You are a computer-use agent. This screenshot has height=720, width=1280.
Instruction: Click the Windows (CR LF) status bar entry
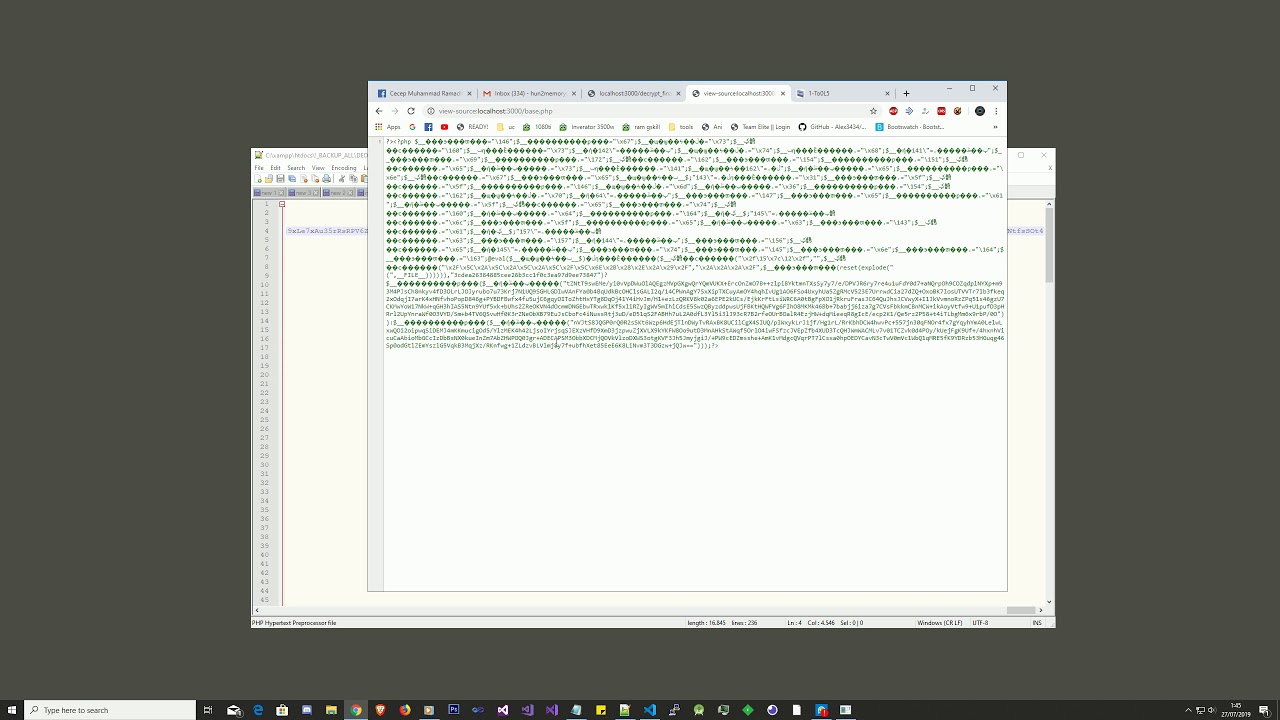(x=940, y=623)
